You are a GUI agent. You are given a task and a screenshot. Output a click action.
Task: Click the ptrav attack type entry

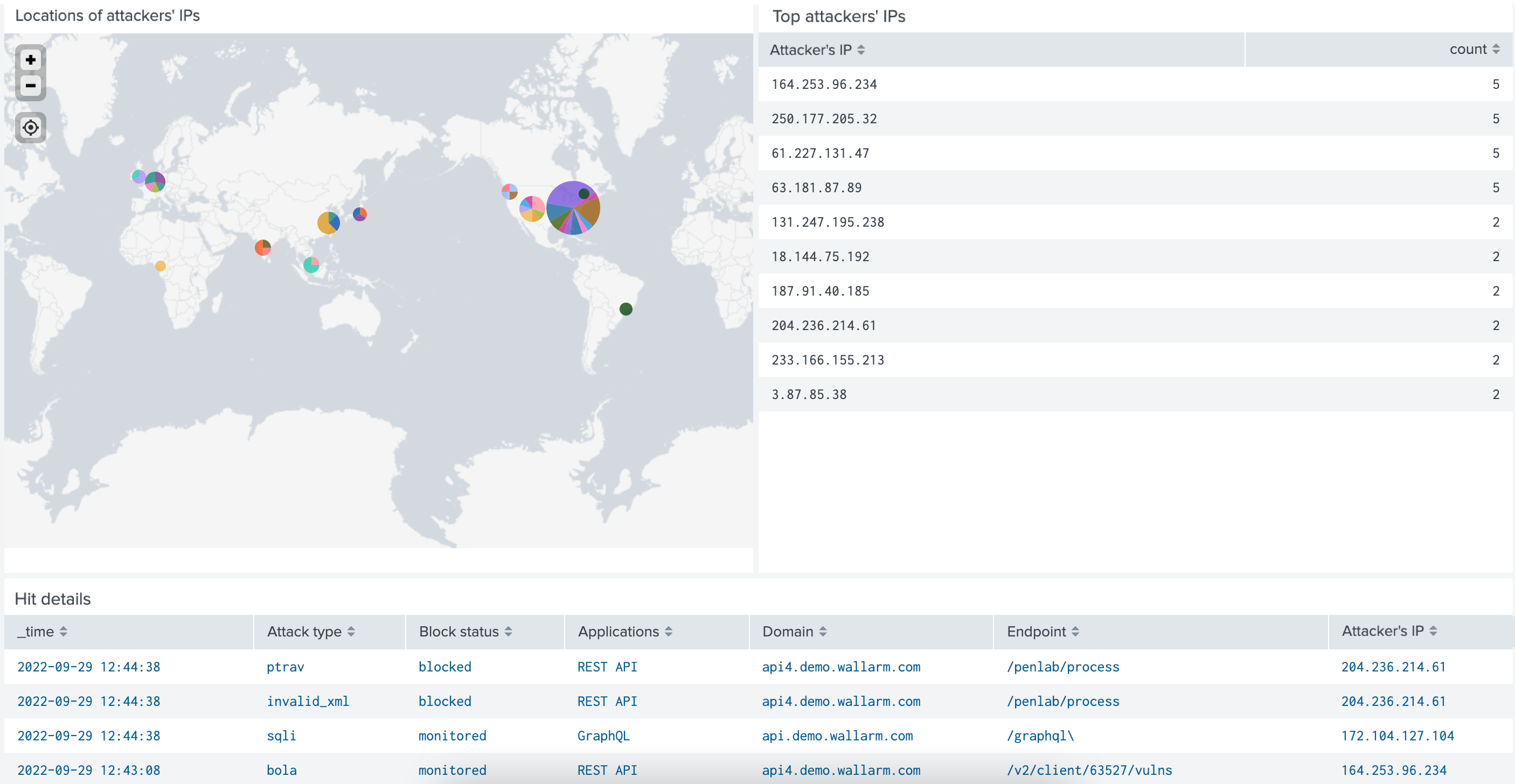[284, 667]
